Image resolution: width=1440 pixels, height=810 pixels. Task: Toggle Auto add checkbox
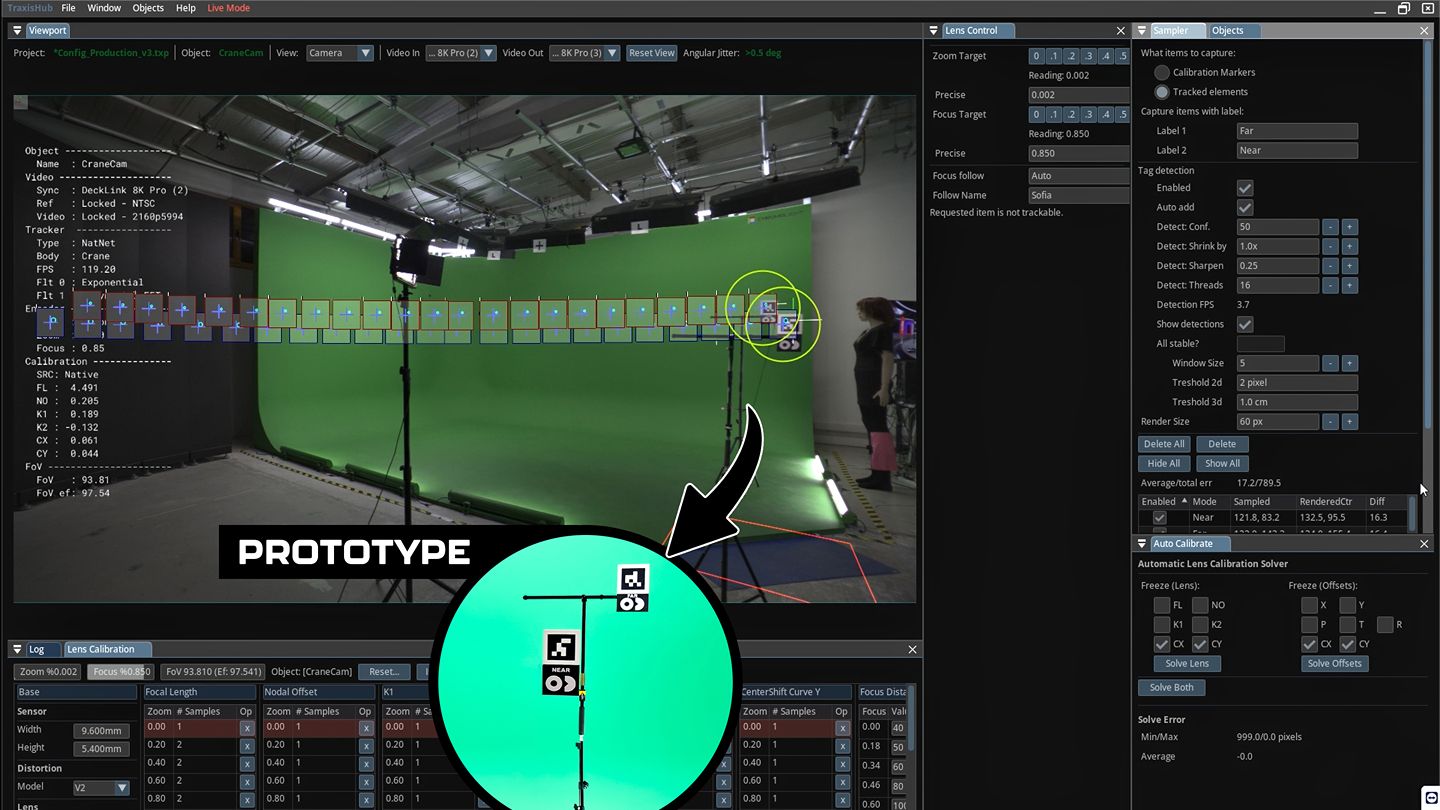tap(1245, 208)
